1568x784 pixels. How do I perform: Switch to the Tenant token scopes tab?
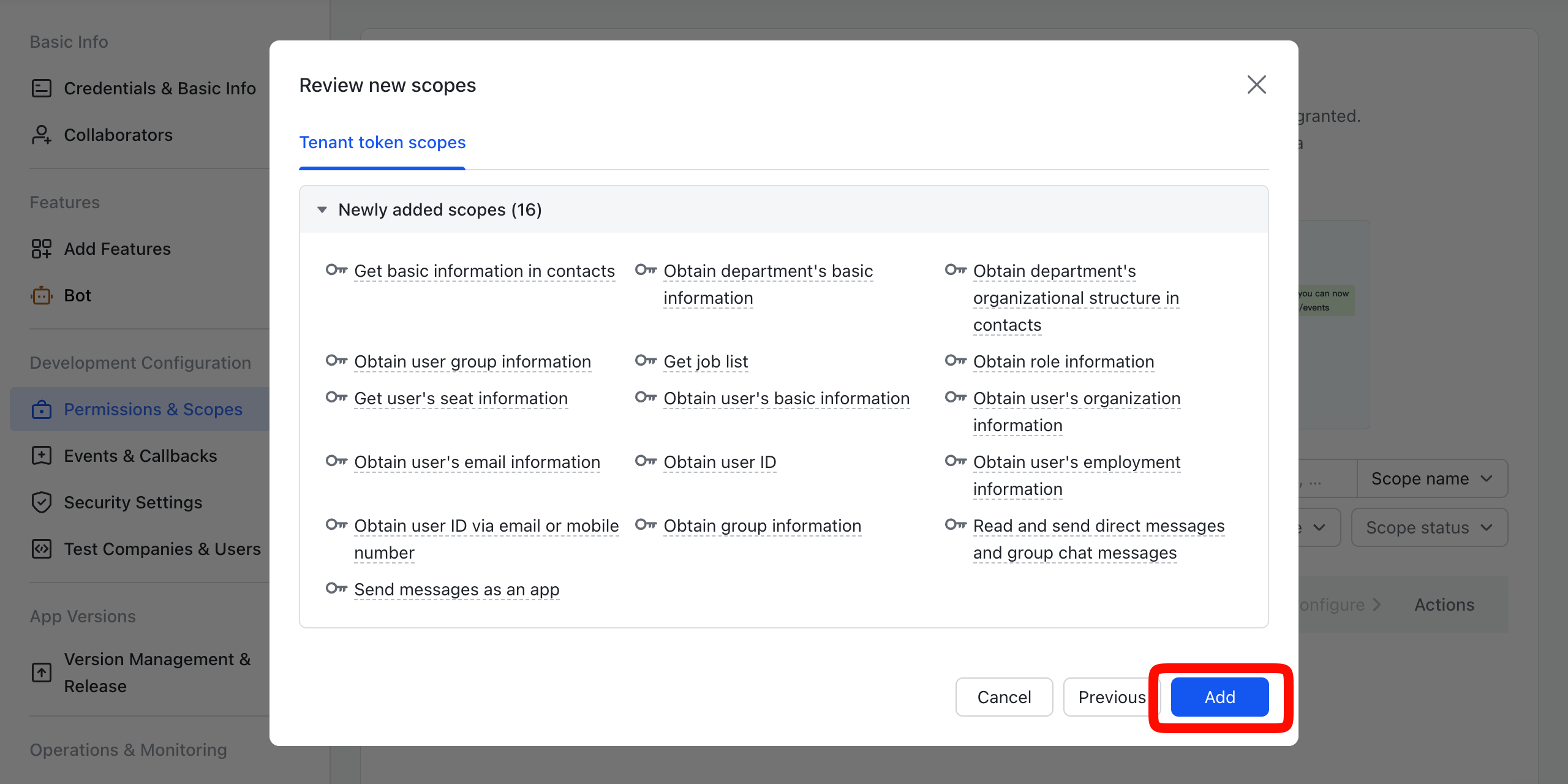coord(382,142)
